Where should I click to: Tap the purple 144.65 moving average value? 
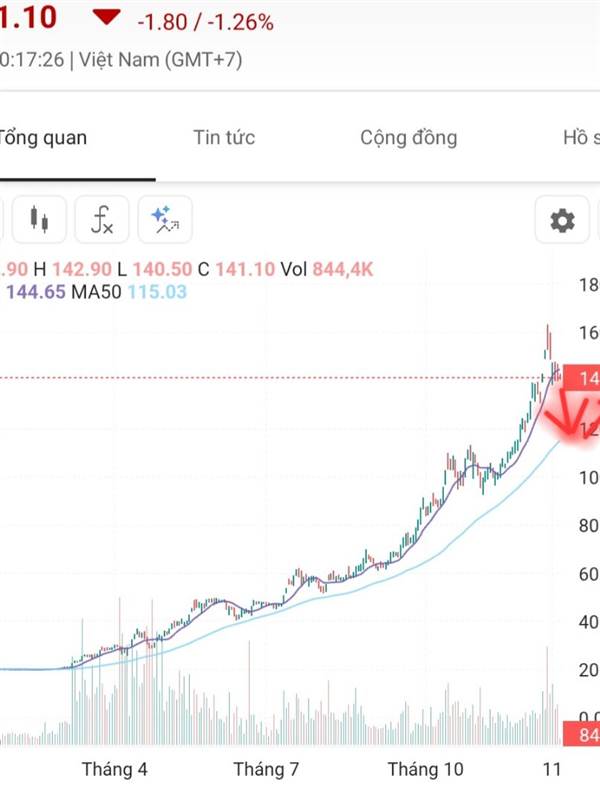[36, 292]
